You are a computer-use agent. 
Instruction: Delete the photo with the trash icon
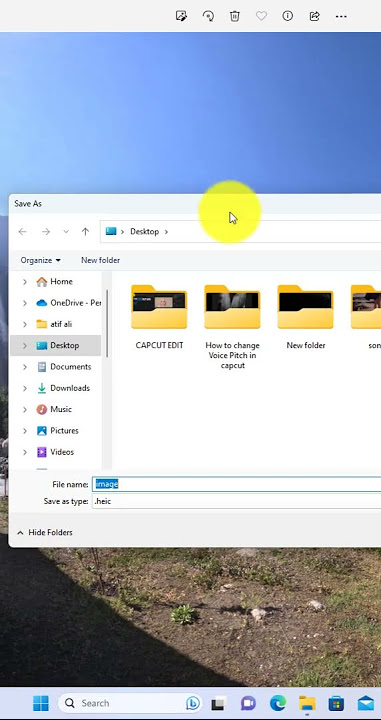(x=235, y=16)
